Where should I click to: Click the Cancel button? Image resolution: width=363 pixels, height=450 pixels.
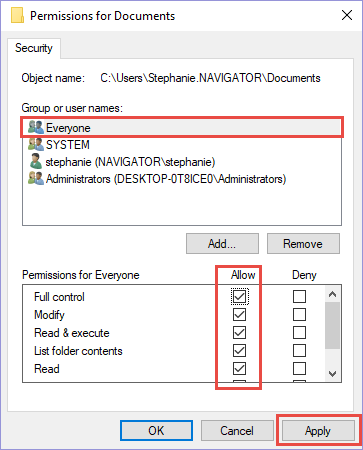237,430
